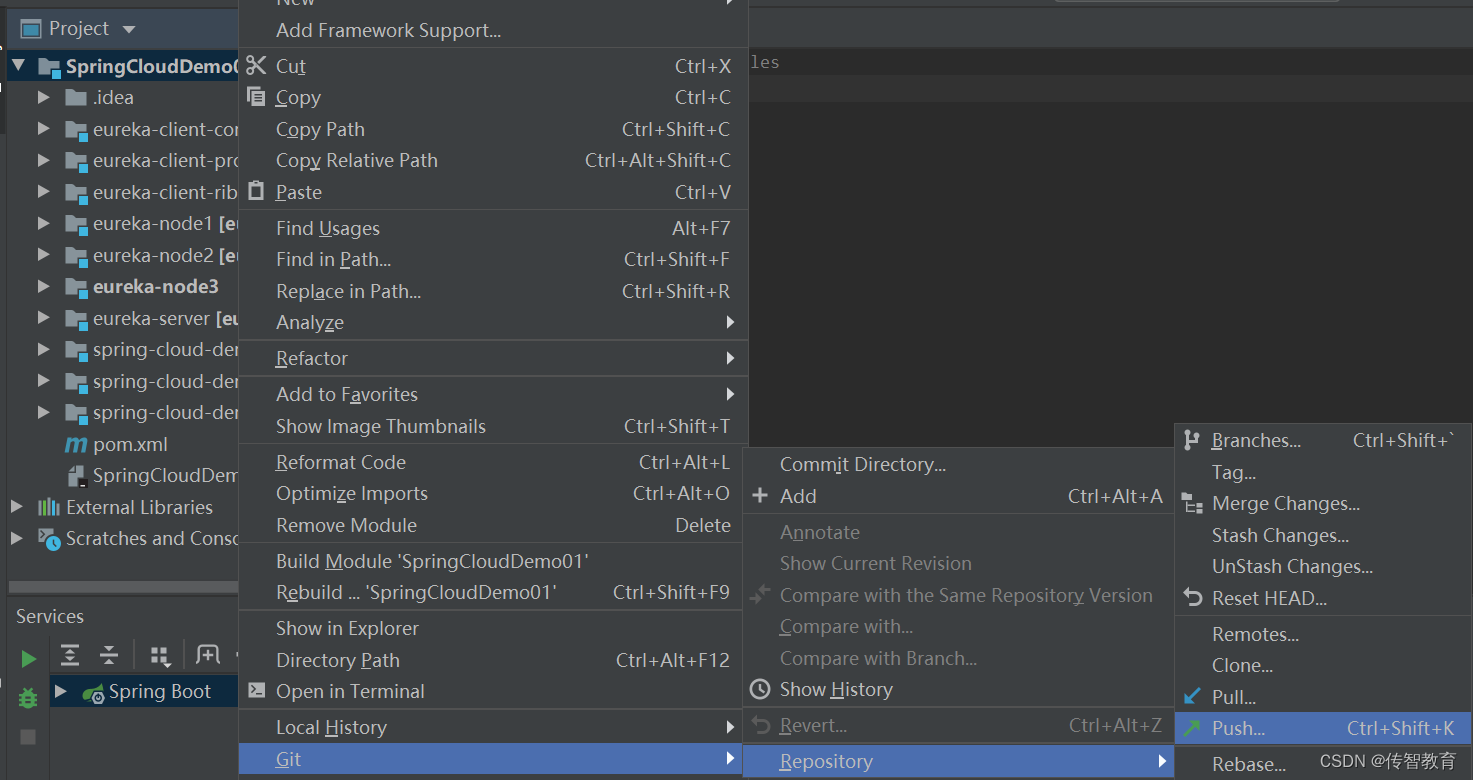Click the Scratches and Consoles icon
Screen dimensions: 1473x780
click(49, 538)
